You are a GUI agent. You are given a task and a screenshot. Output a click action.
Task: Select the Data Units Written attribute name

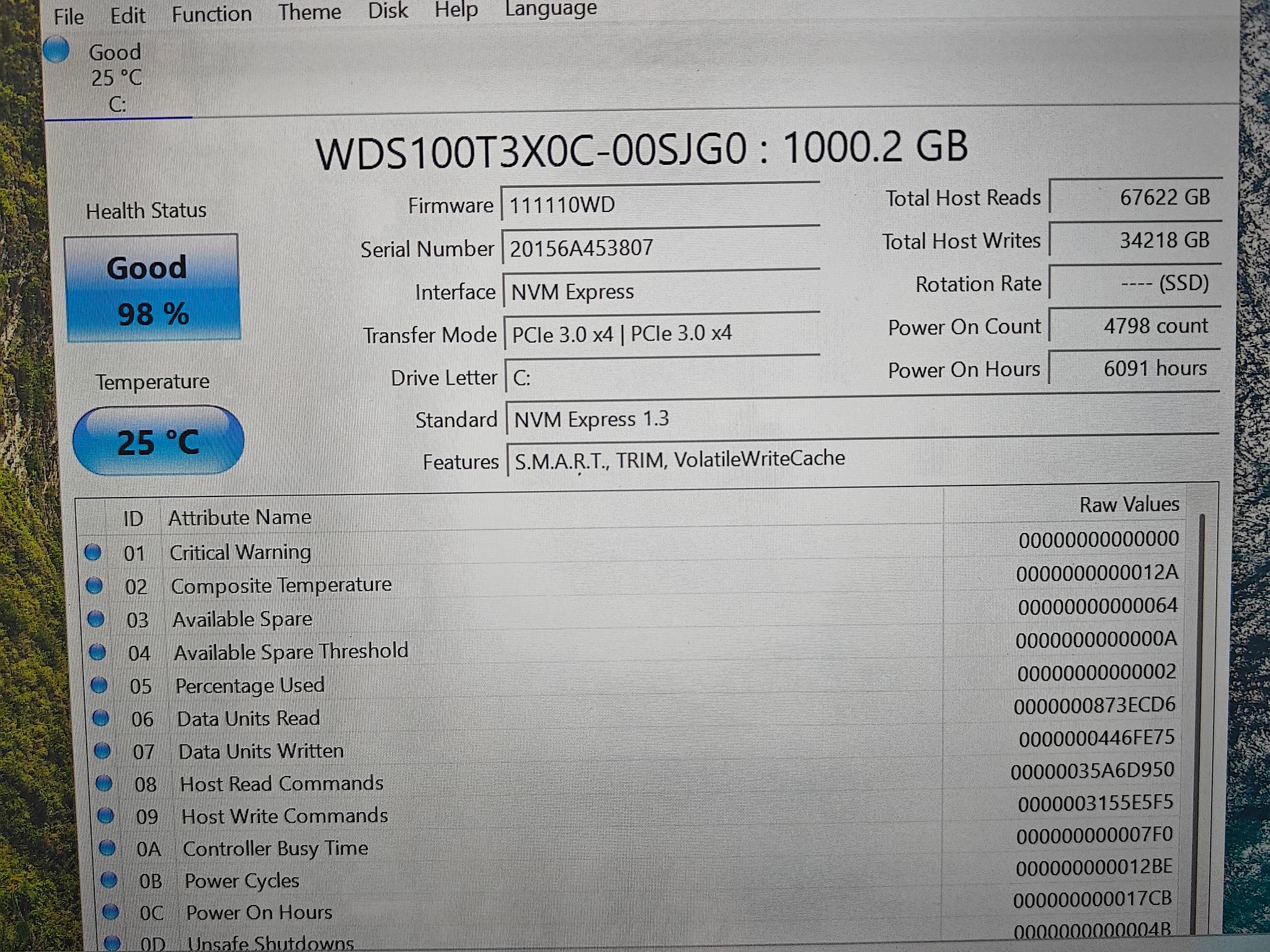tap(261, 751)
